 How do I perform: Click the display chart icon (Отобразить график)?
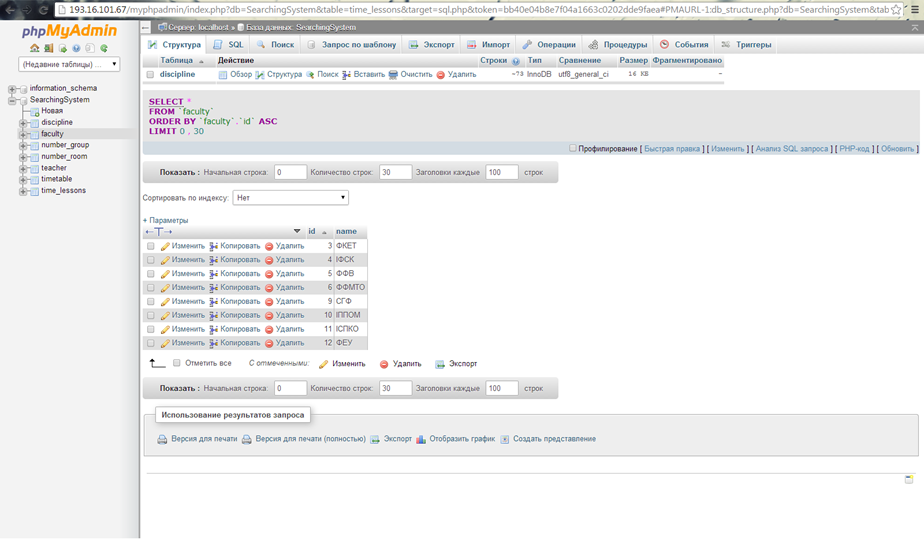[x=421, y=439]
